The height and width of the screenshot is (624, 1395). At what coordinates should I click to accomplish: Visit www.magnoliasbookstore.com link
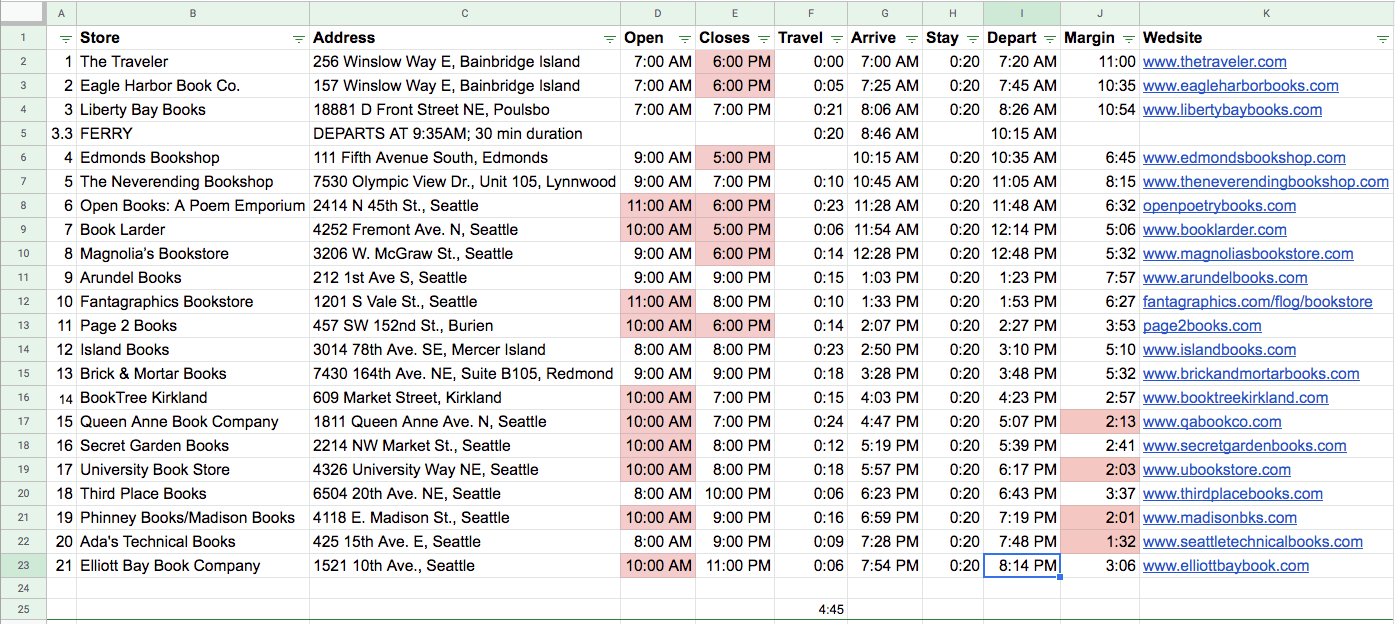coord(1248,254)
